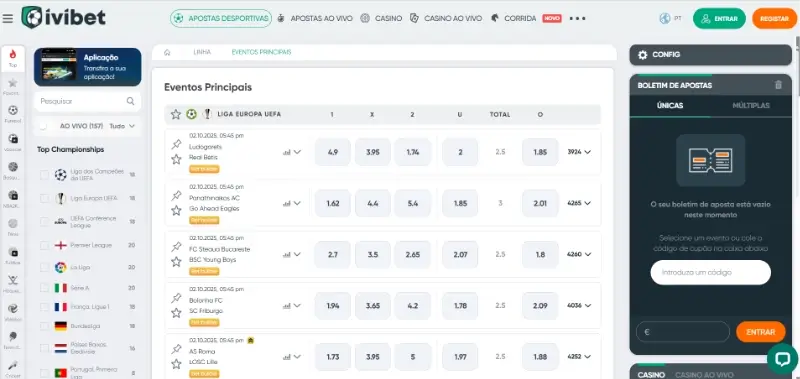Image resolution: width=800 pixels, height=379 pixels.
Task: Show more menu items via three dots
Action: coord(578,18)
